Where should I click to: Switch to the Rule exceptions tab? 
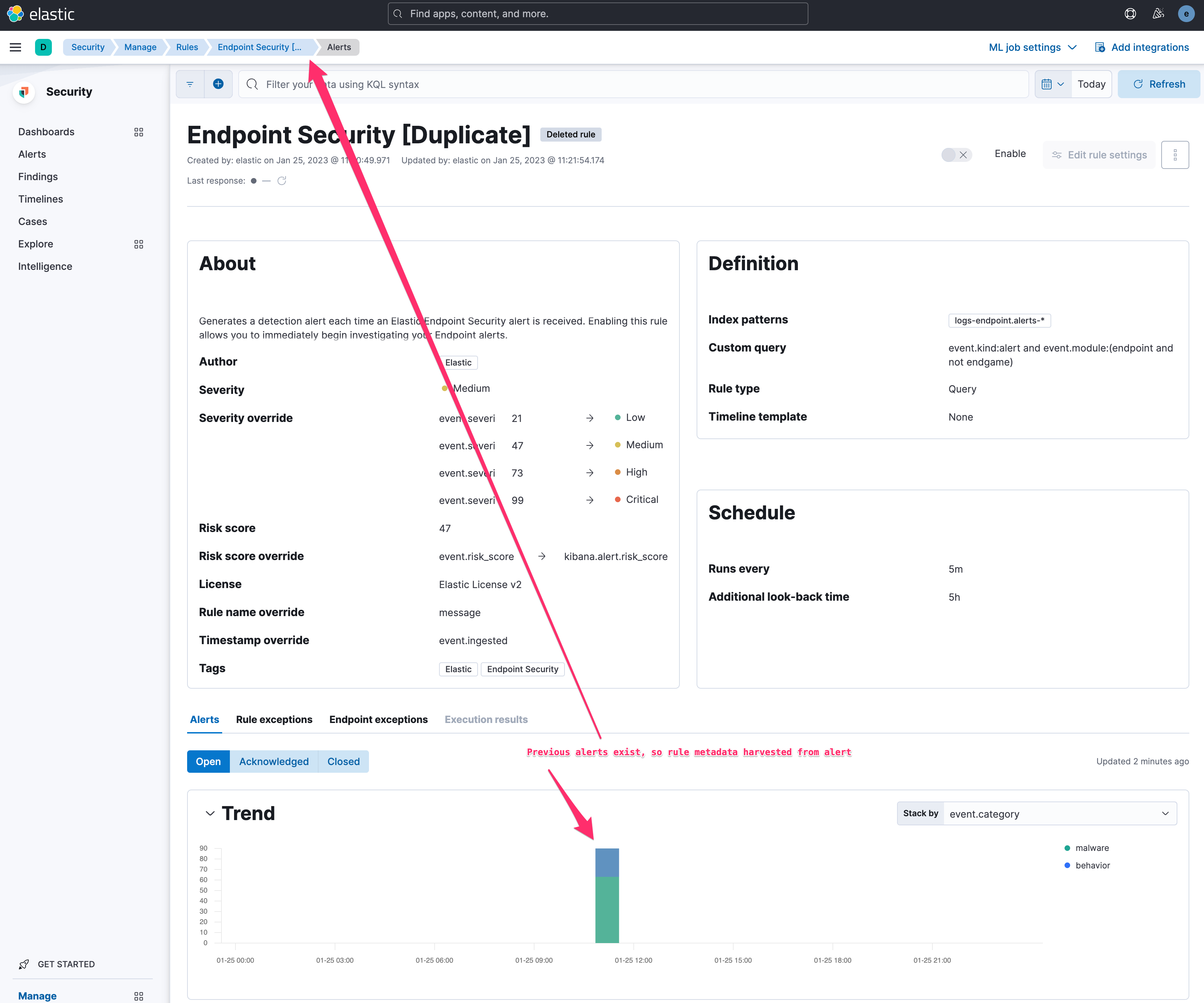tap(274, 719)
